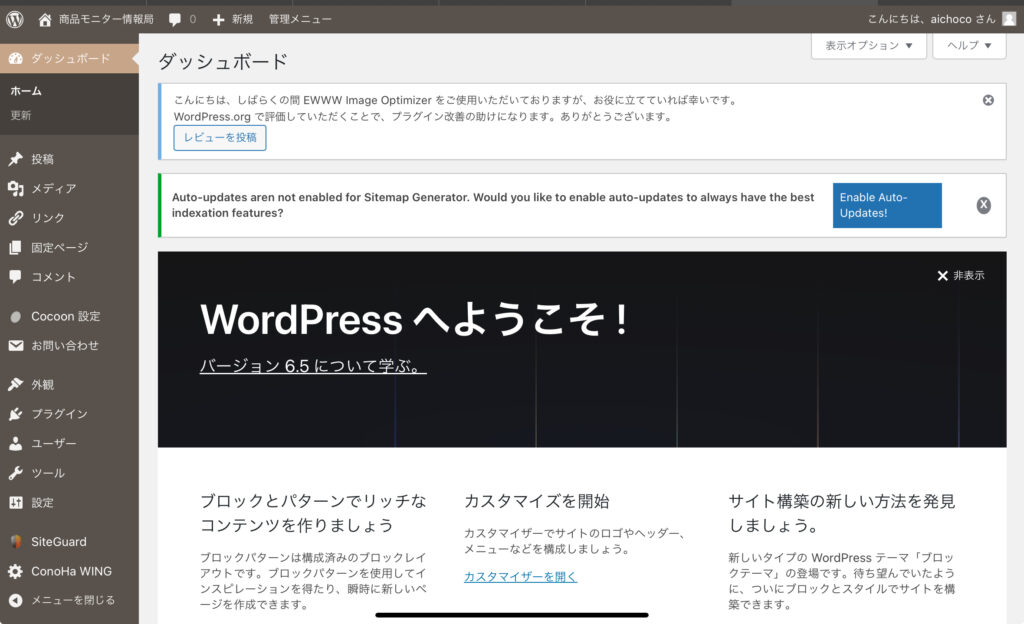
Task: Click the Auto-updates aren not enabled message
Action: tap(493, 205)
